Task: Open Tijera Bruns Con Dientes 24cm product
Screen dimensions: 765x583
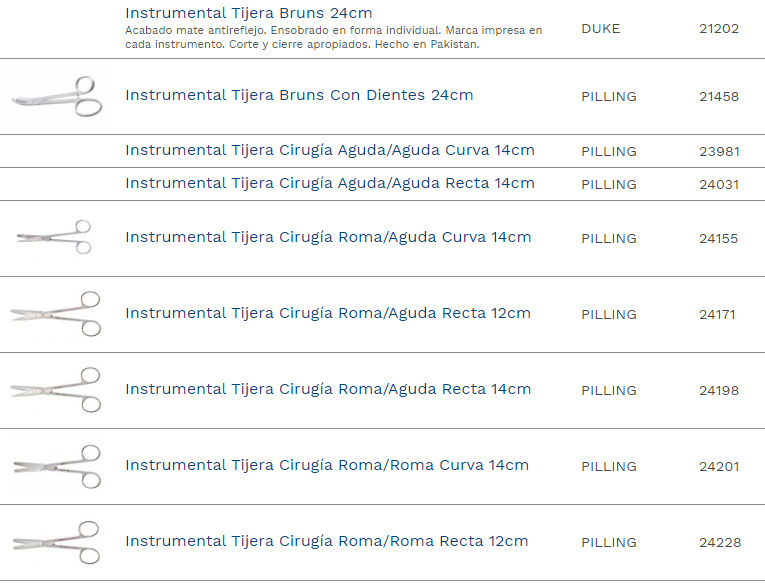Action: point(299,96)
